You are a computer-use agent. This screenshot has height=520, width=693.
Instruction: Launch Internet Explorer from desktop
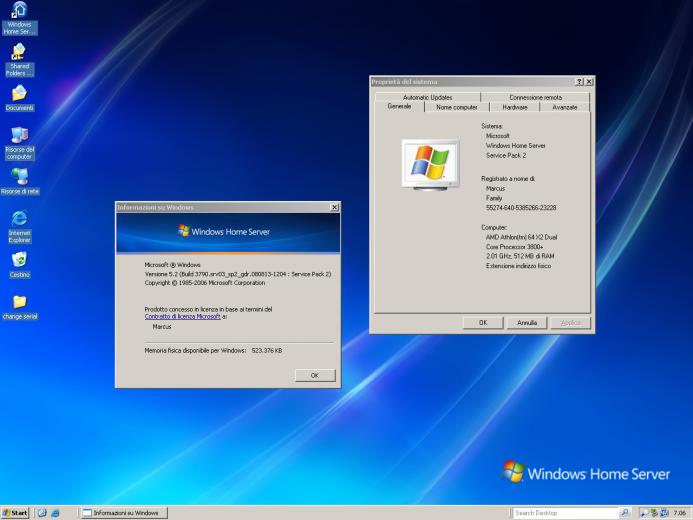tap(19, 218)
